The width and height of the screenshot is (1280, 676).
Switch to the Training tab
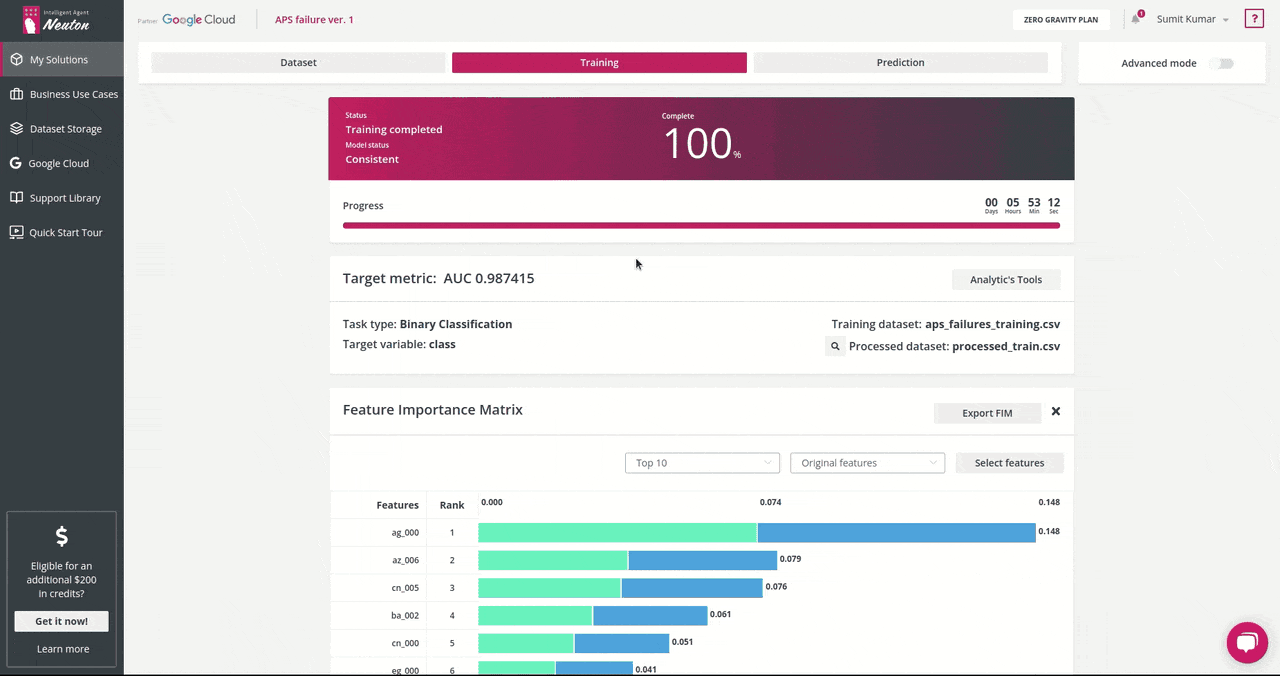pyautogui.click(x=599, y=62)
